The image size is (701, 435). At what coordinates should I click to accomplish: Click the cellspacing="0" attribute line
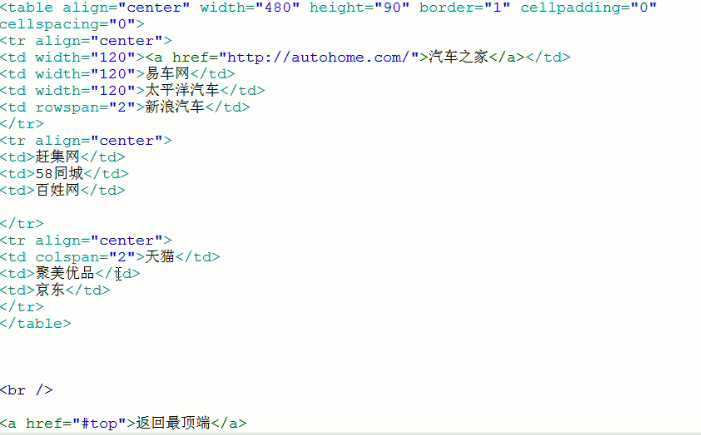click(x=72, y=24)
